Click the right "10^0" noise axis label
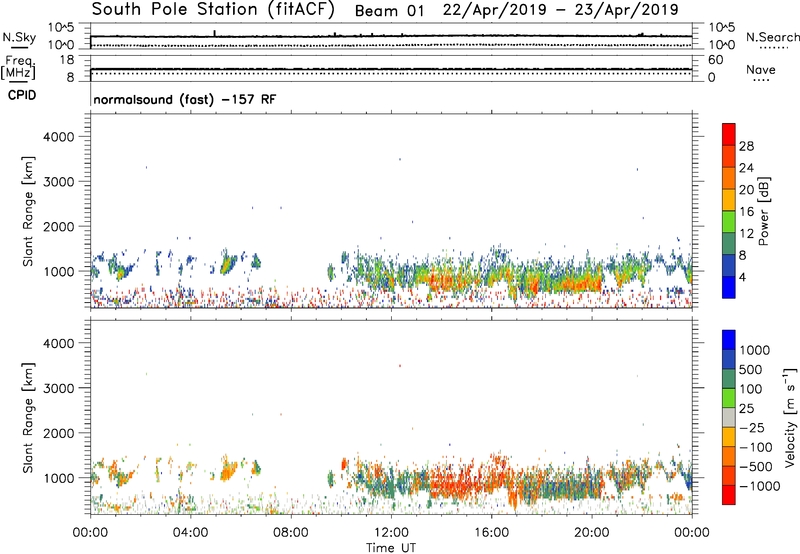 pyautogui.click(x=721, y=45)
